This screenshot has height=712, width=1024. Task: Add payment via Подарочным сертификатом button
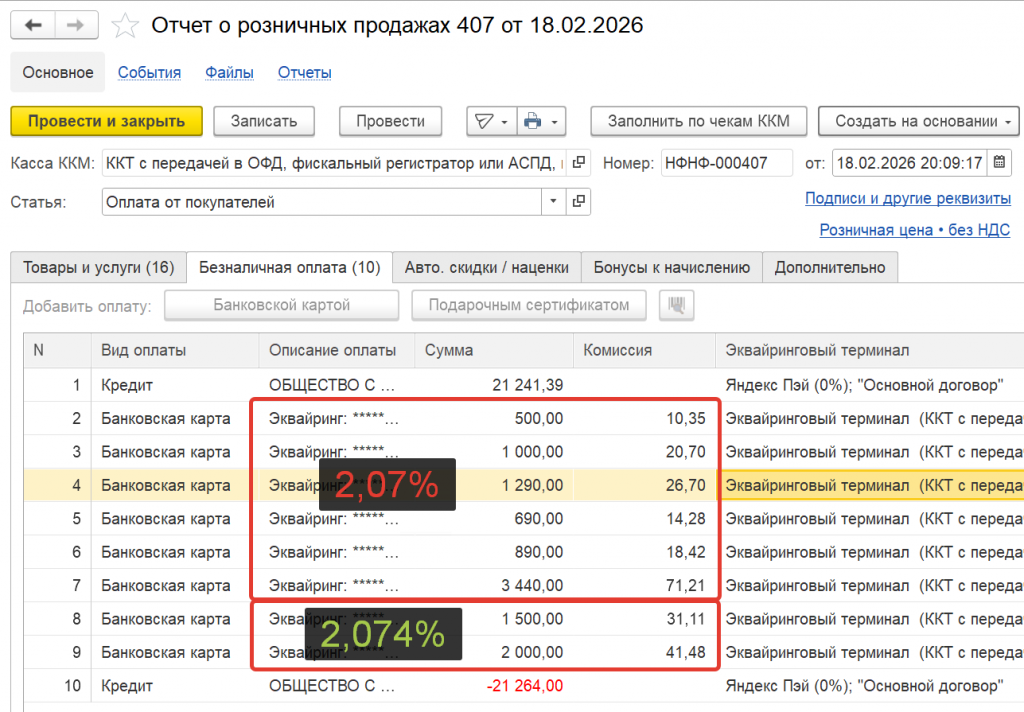tap(529, 305)
